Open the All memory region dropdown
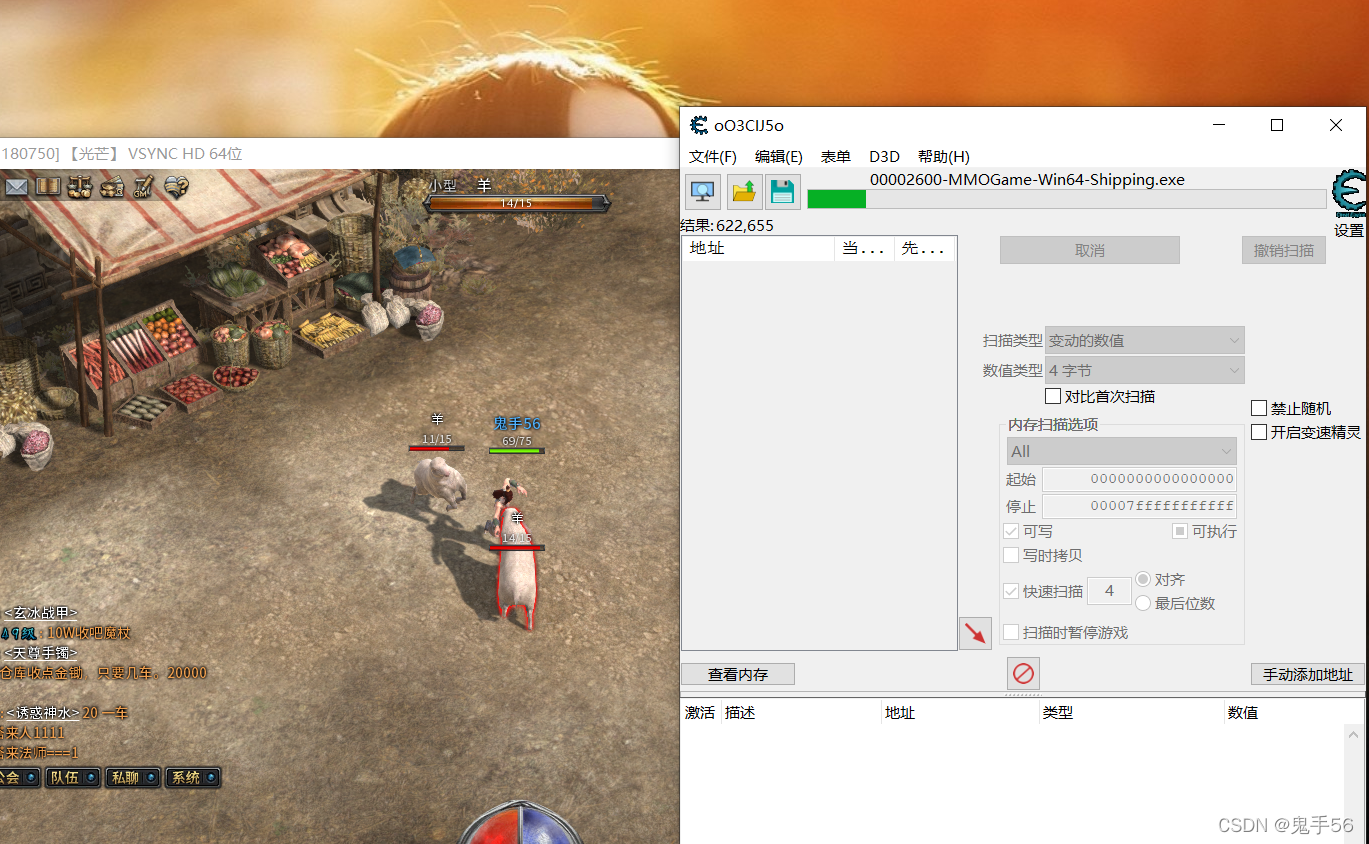 [x=1121, y=451]
